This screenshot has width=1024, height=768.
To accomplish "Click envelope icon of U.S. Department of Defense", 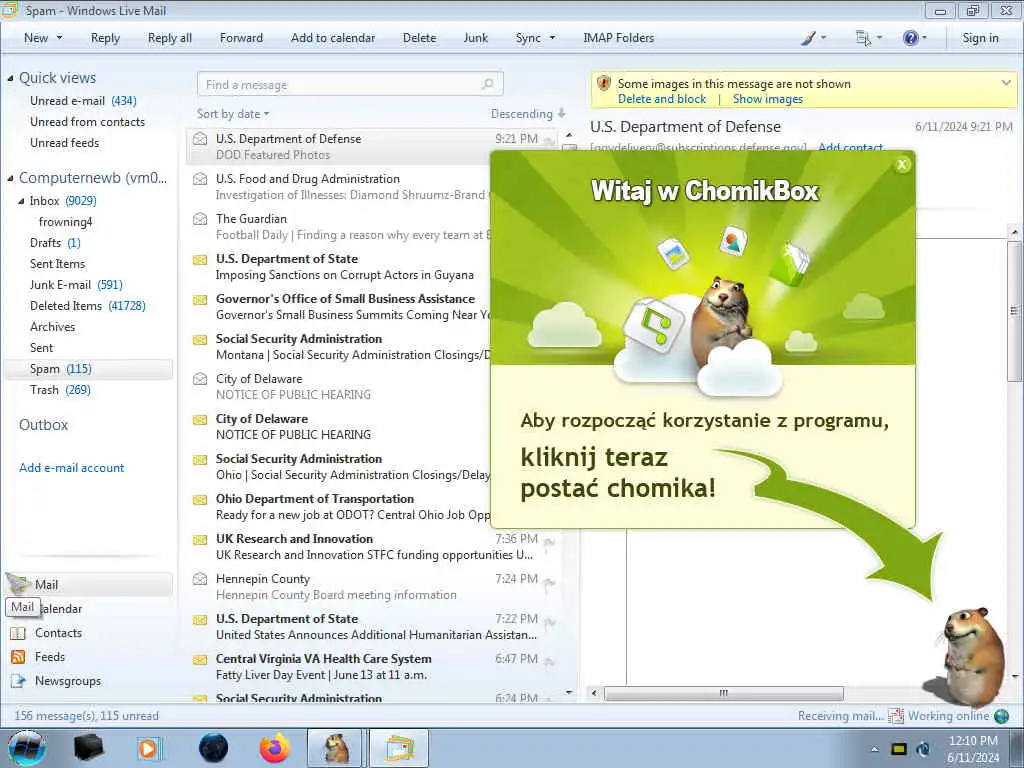I will [200, 138].
